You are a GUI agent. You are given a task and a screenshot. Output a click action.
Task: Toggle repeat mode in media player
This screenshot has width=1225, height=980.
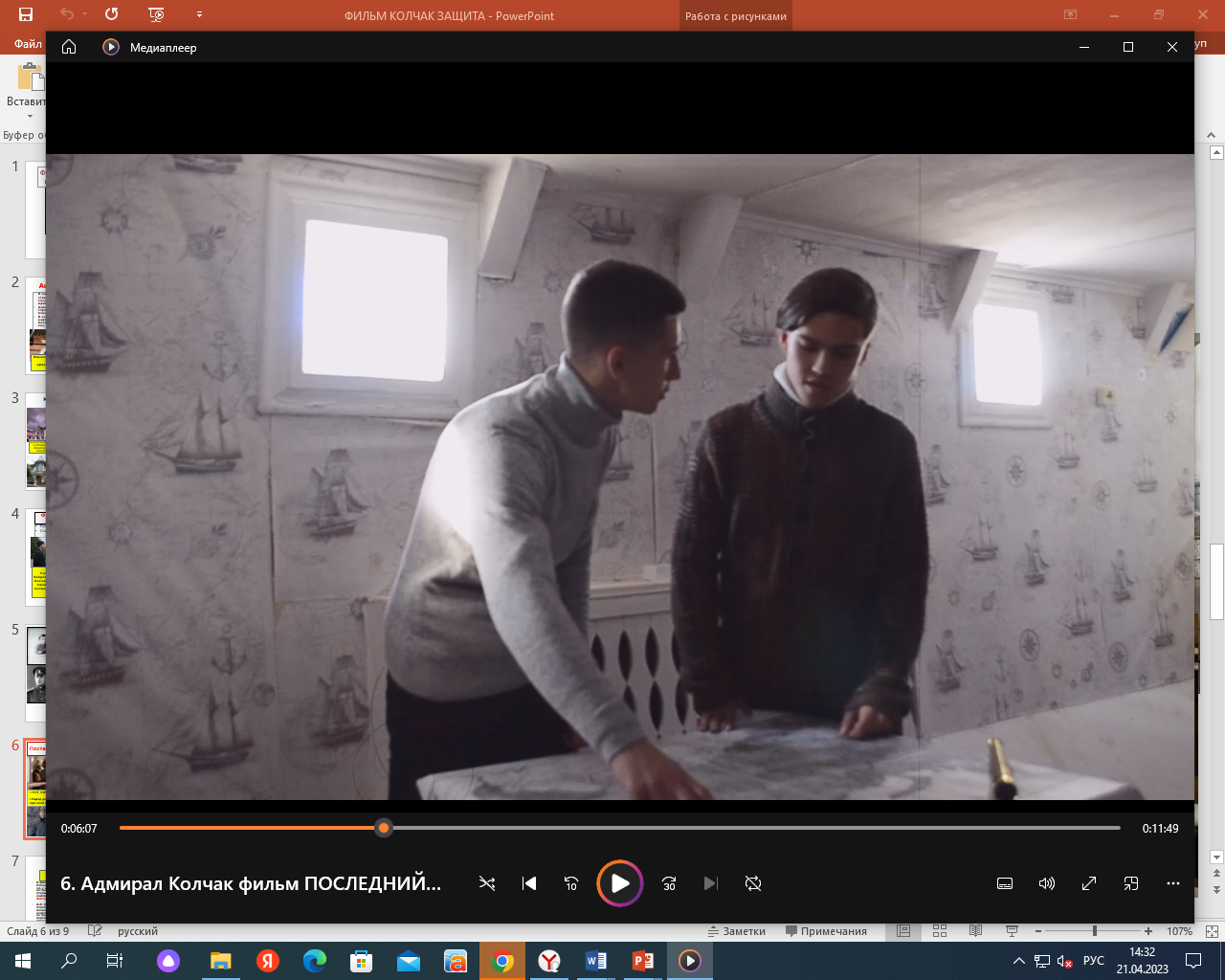753,883
